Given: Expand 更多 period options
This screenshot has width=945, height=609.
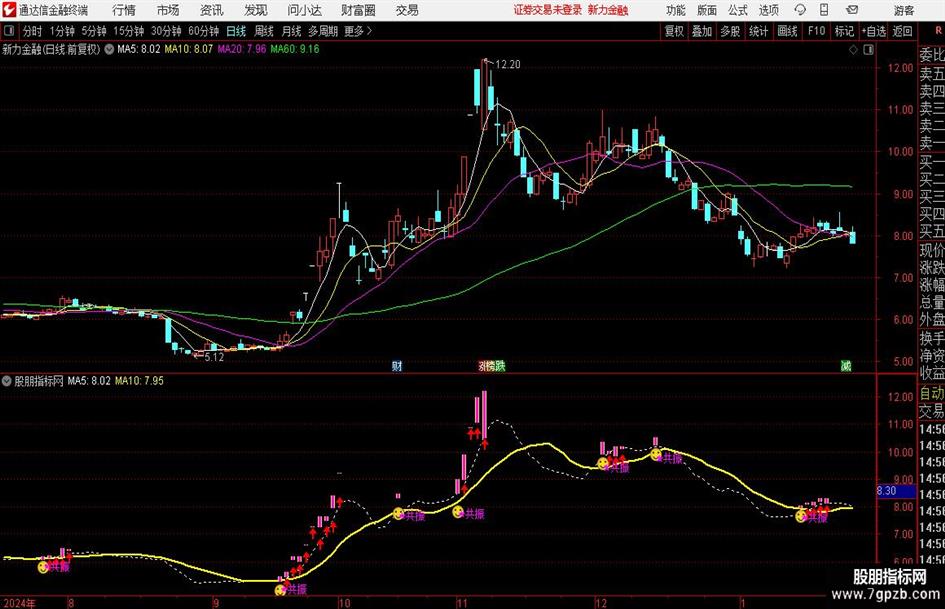Looking at the screenshot, I should click(359, 31).
